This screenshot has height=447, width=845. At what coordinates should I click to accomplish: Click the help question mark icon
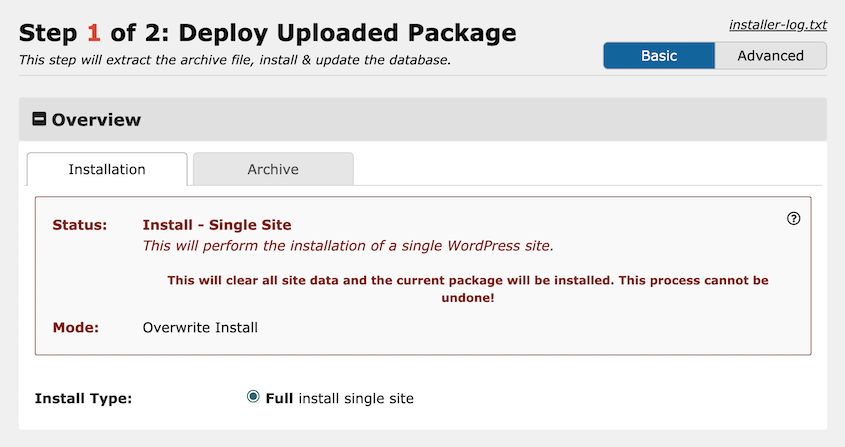[794, 219]
